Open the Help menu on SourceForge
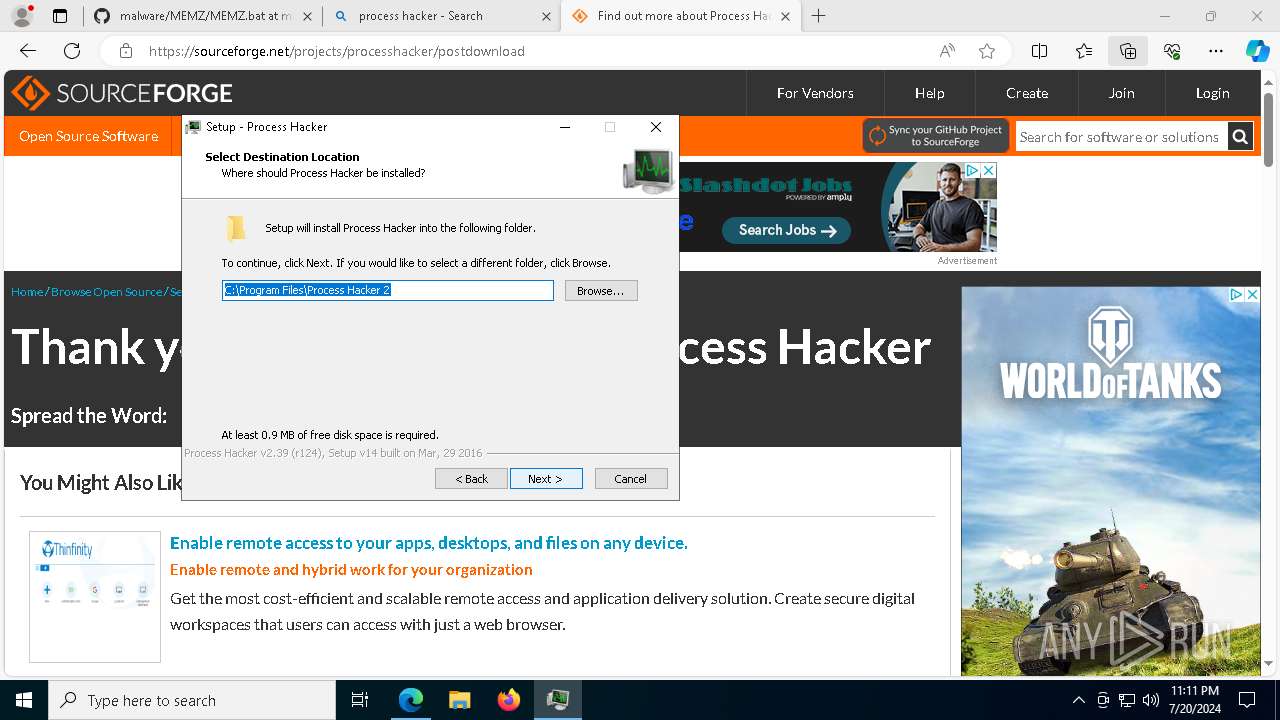This screenshot has width=1280, height=720. 929,93
